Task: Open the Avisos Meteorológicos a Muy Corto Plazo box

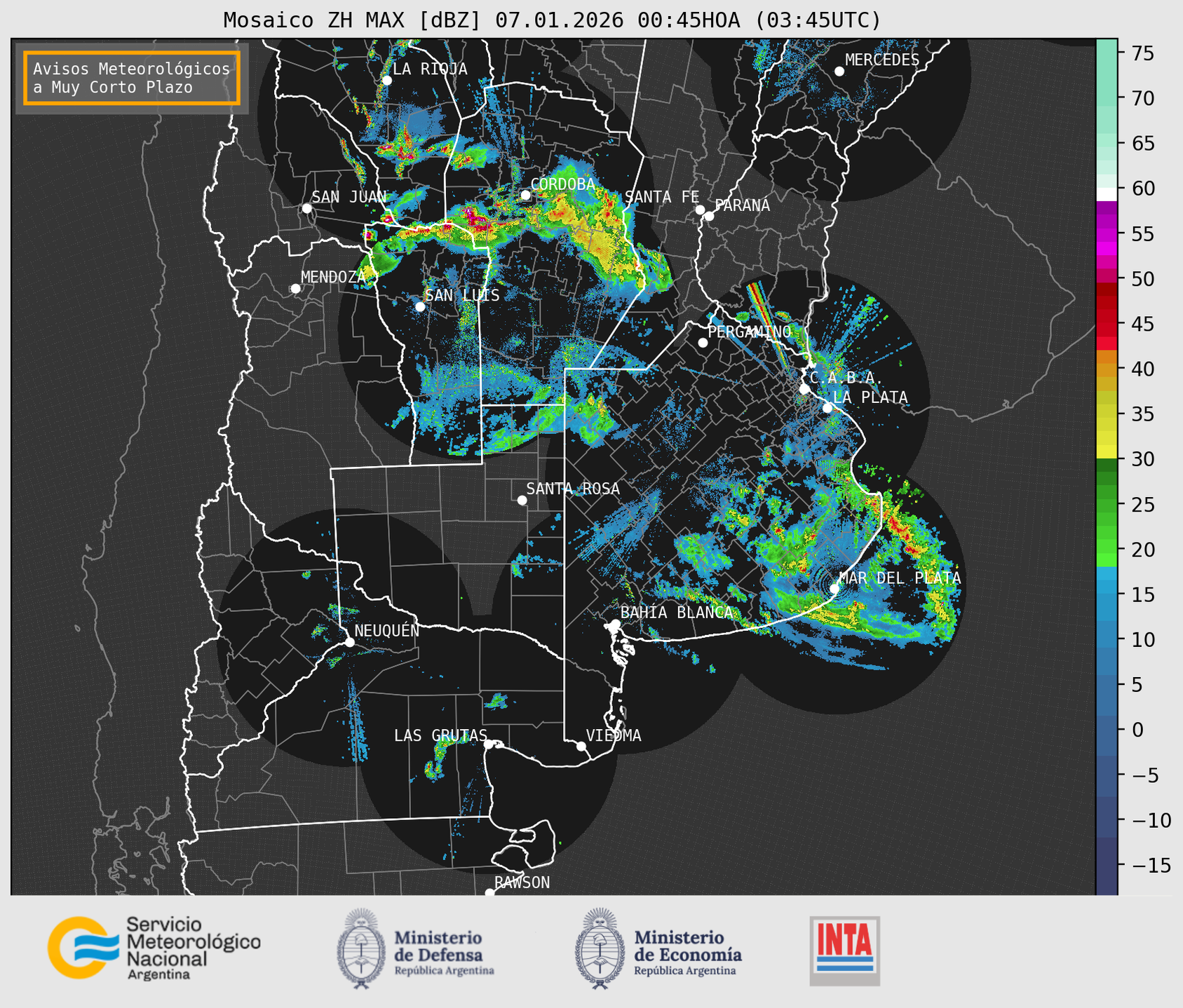Action: coord(132,78)
